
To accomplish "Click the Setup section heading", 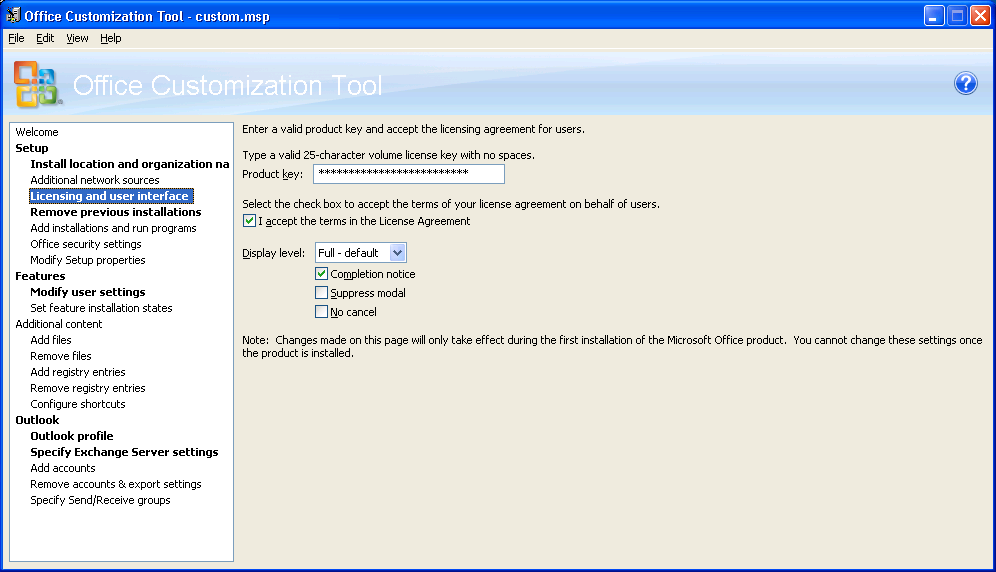I will pyautogui.click(x=32, y=148).
